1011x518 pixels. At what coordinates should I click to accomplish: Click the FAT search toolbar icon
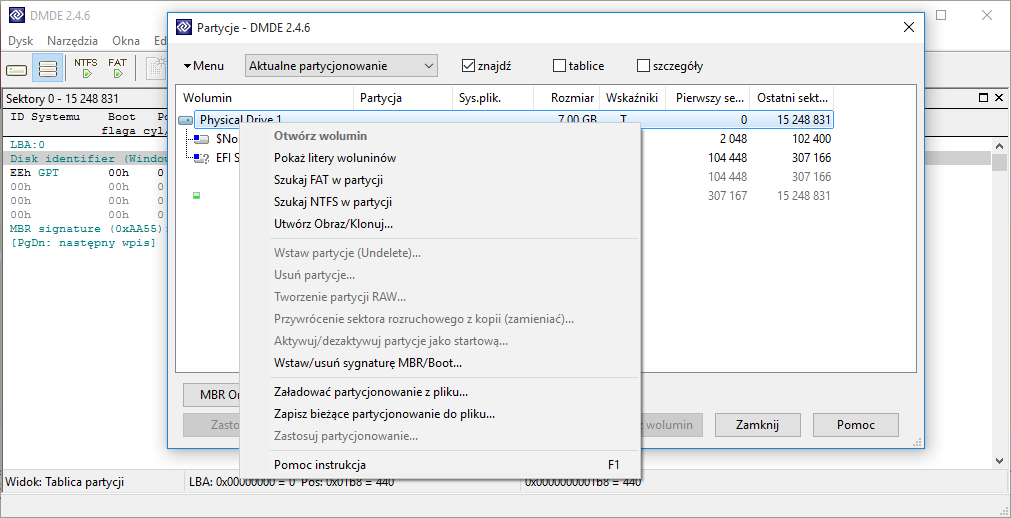[x=117, y=68]
